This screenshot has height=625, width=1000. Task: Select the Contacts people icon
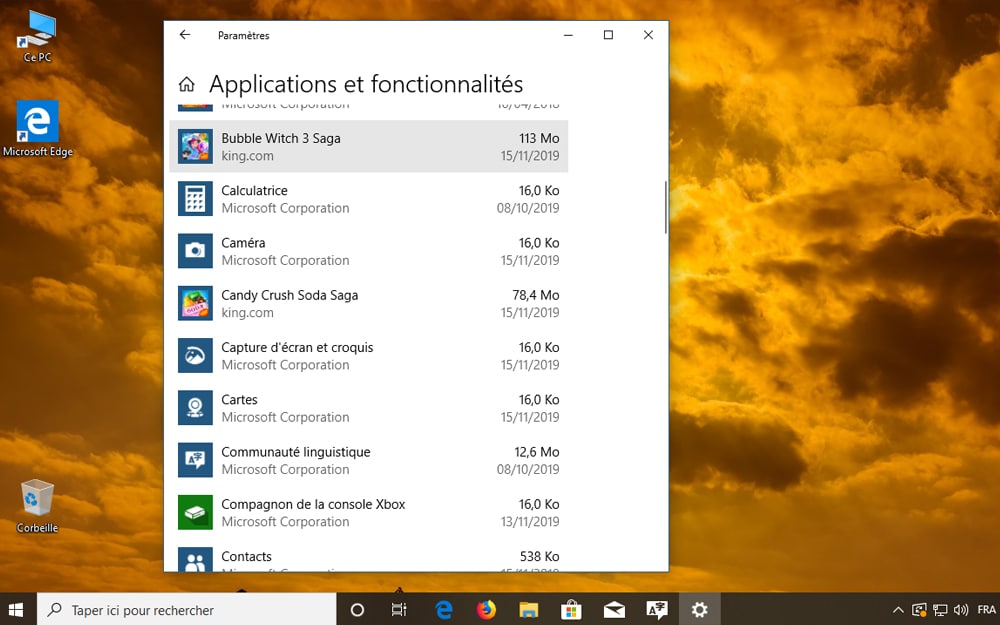pyautogui.click(x=195, y=559)
